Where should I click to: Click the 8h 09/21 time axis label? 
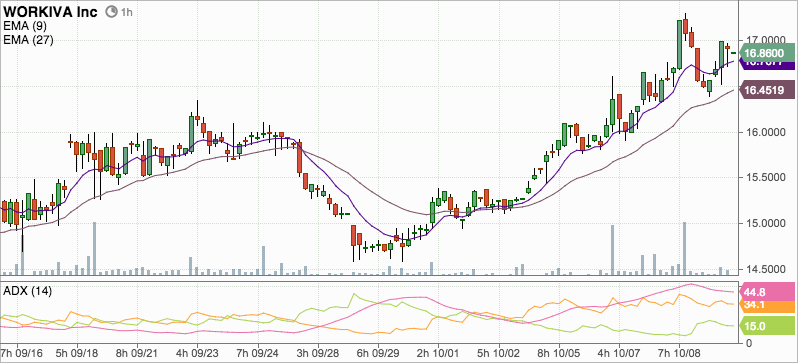pyautogui.click(x=137, y=352)
